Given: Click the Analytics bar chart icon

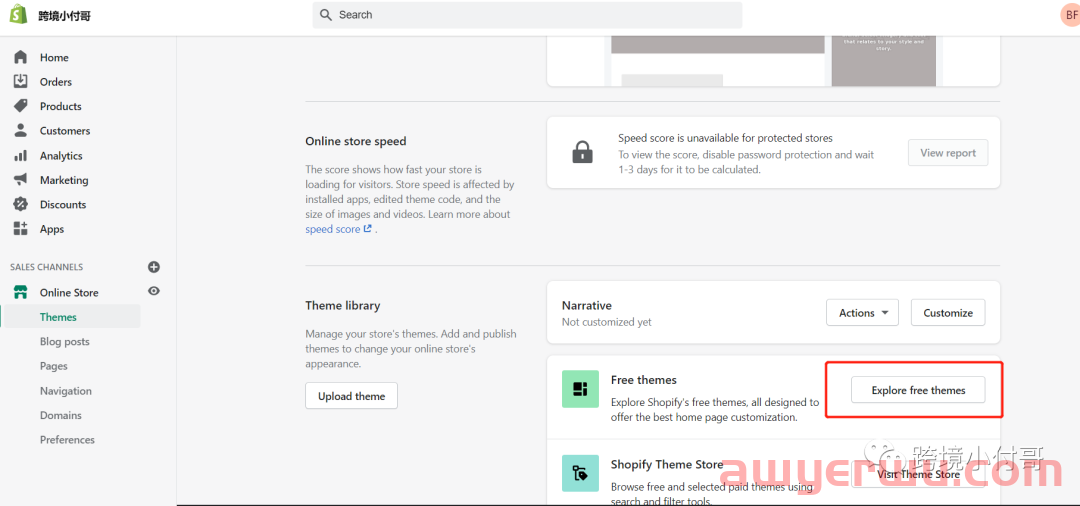Looking at the screenshot, I should (x=21, y=156).
